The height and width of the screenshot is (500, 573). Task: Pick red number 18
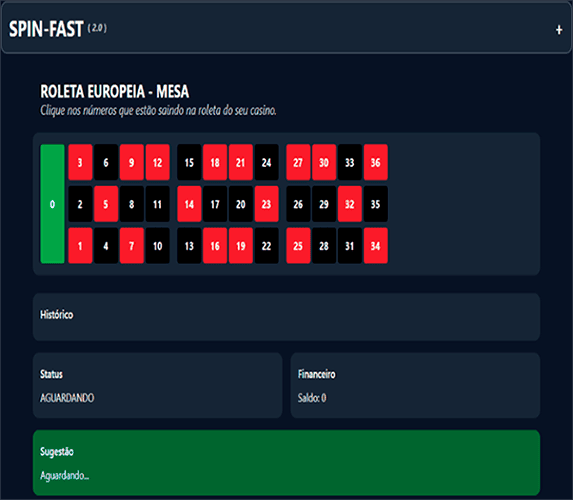tap(215, 162)
